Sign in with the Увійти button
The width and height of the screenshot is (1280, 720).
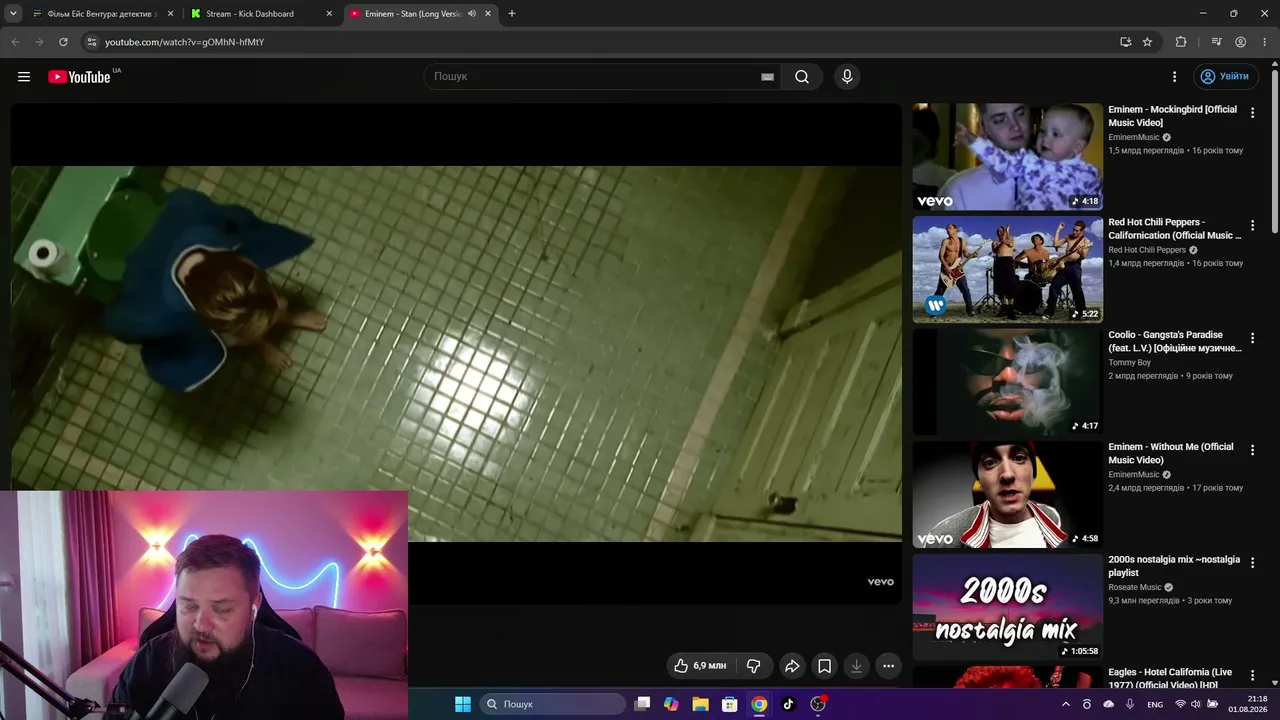click(1226, 77)
